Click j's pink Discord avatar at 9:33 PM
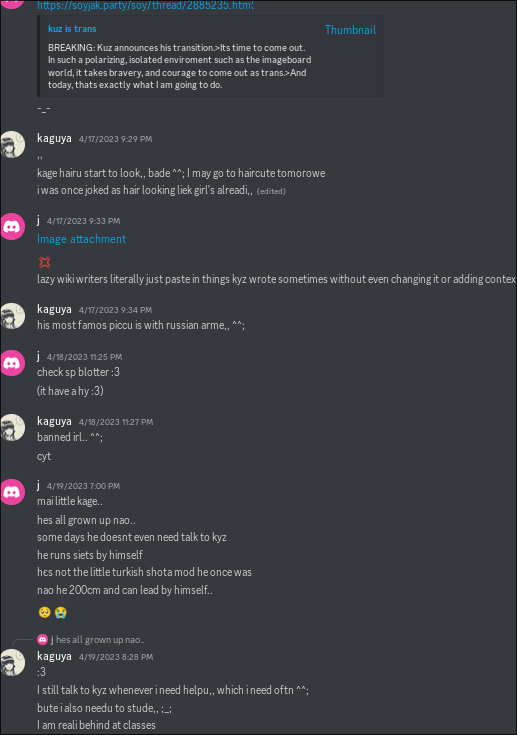Screen dimensions: 517x735 click(12, 226)
